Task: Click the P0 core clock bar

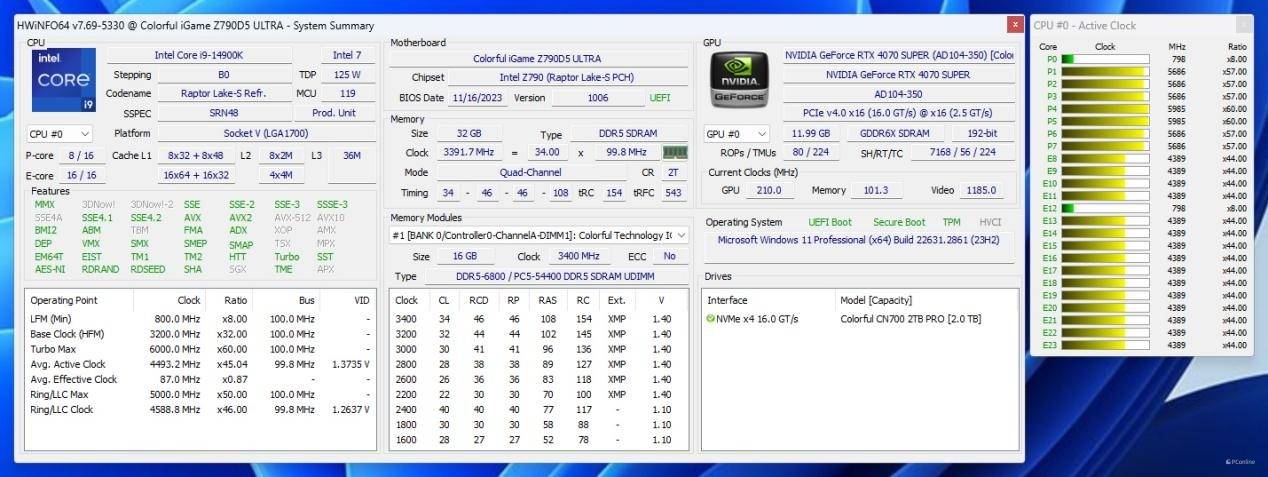Action: click(1104, 59)
